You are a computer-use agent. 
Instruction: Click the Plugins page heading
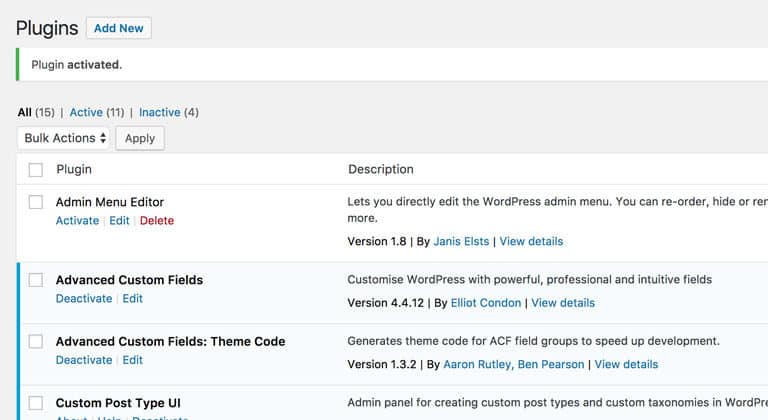[47, 28]
